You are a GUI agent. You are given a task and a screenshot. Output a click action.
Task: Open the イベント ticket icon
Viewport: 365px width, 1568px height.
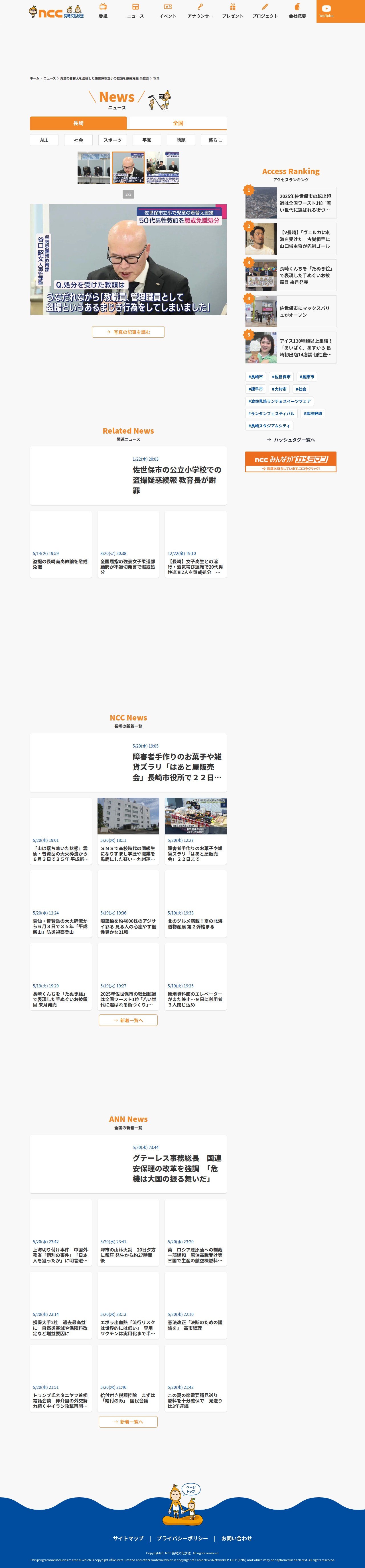(168, 11)
